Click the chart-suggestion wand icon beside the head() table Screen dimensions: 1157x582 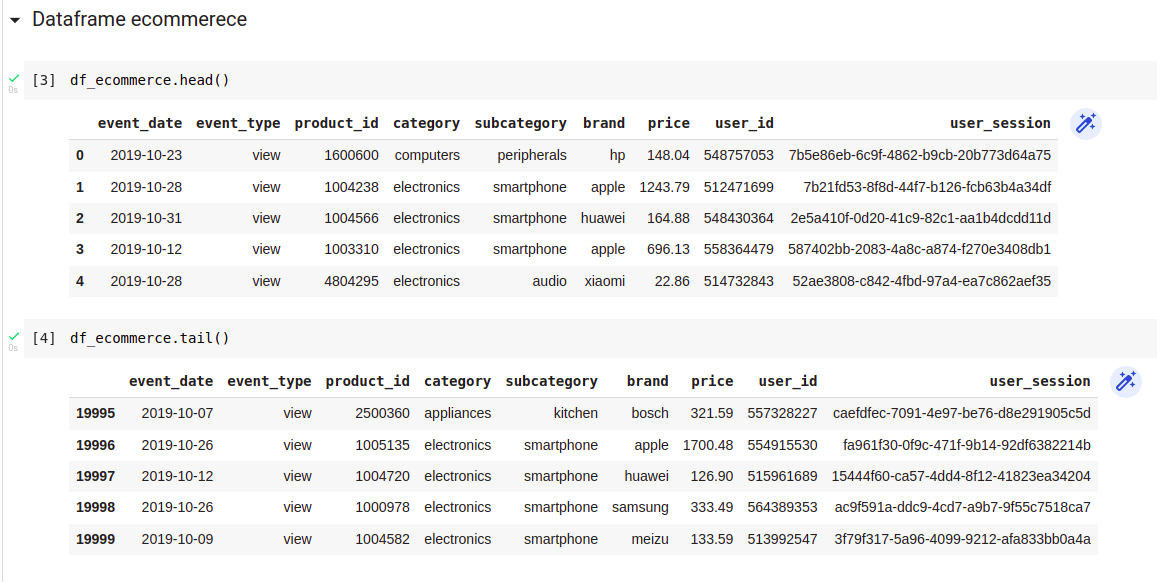1086,123
